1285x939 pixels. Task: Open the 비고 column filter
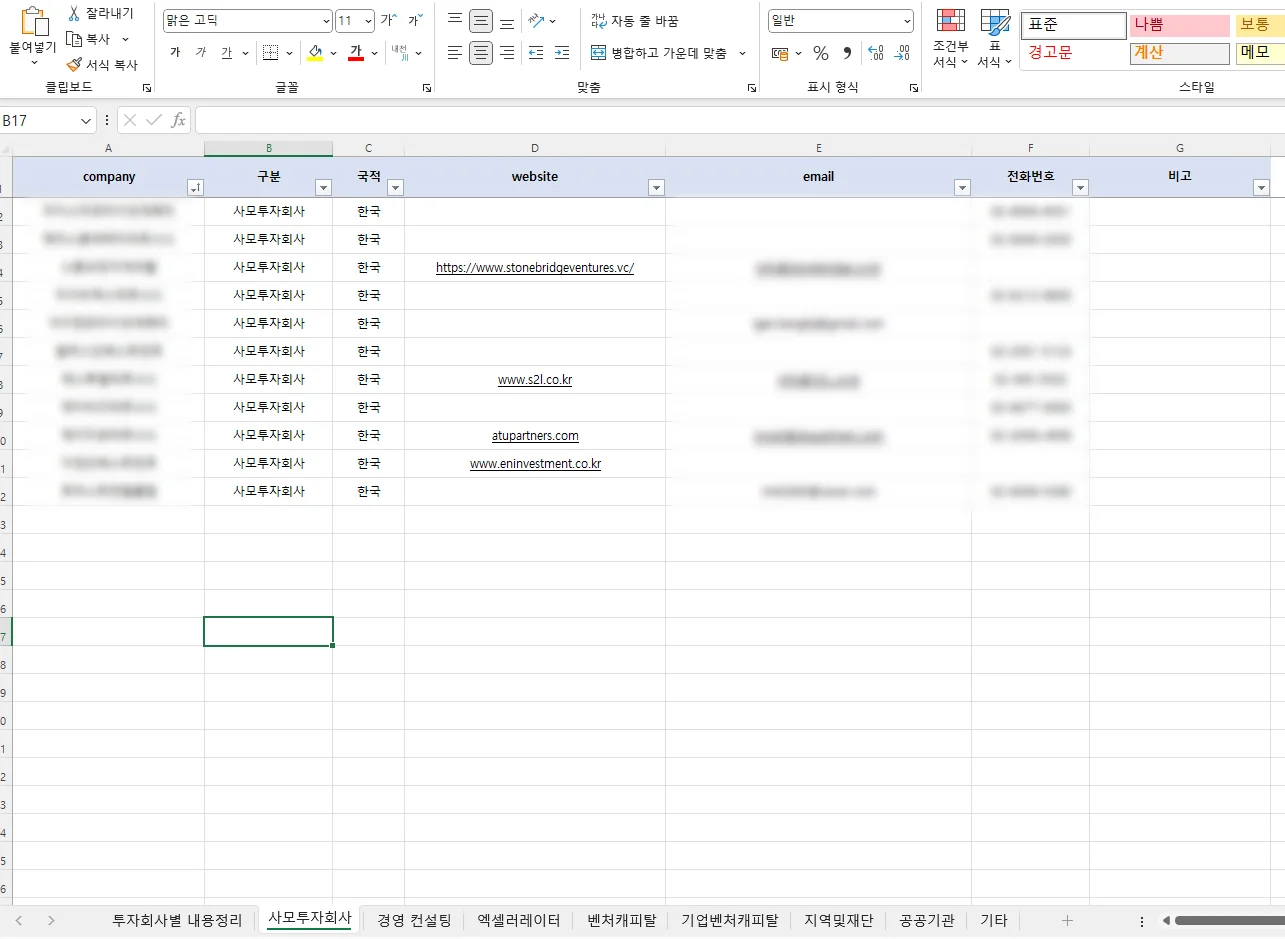(1261, 187)
